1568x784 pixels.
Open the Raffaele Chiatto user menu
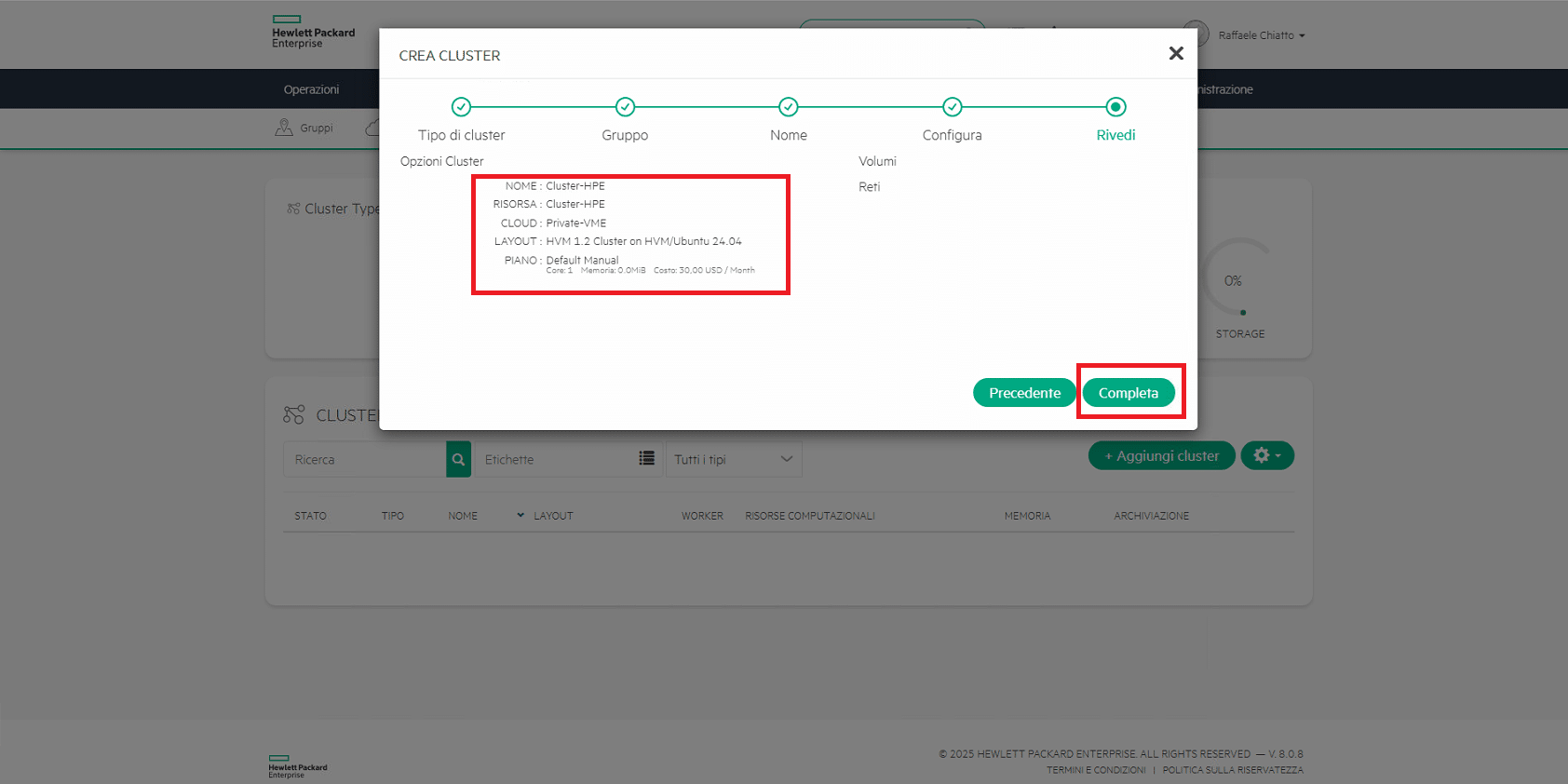[x=1262, y=35]
